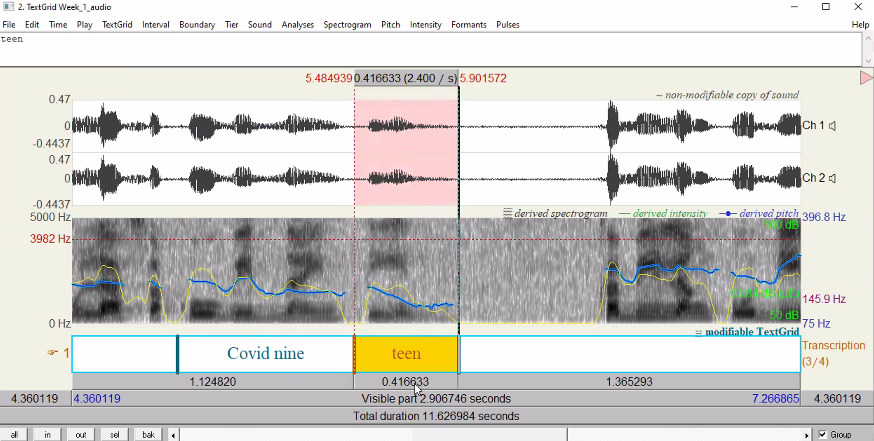
Task: Toggle the Group checkbox
Action: point(822,434)
